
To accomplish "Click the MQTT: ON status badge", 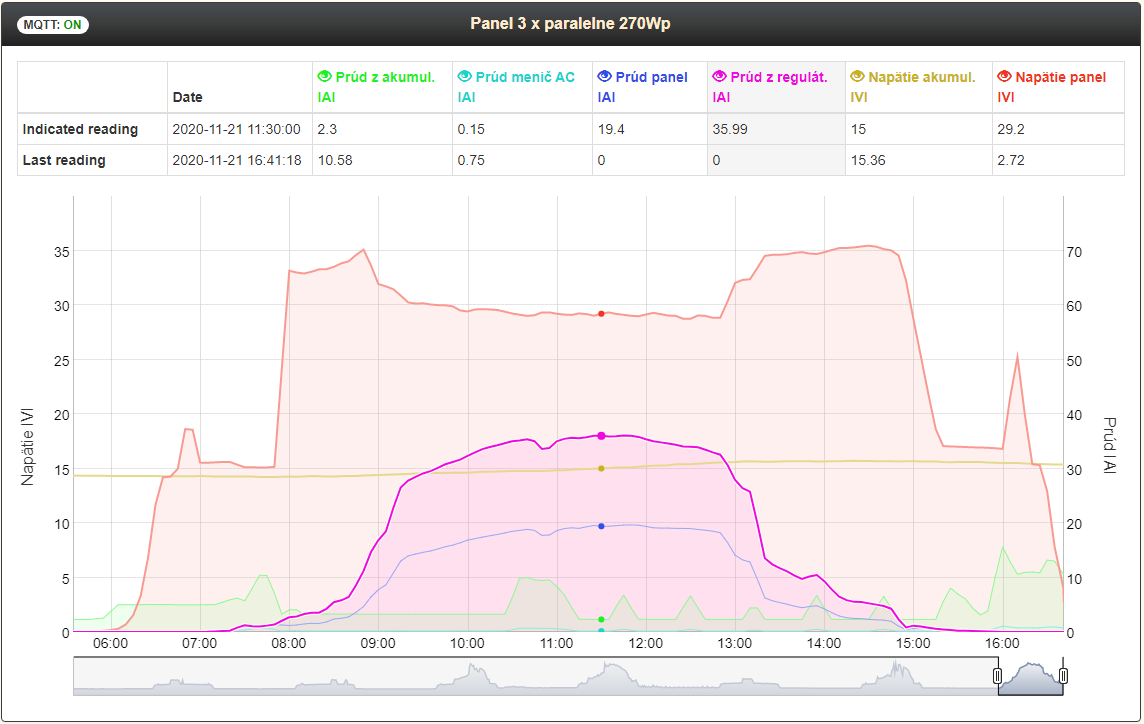I will point(53,25).
